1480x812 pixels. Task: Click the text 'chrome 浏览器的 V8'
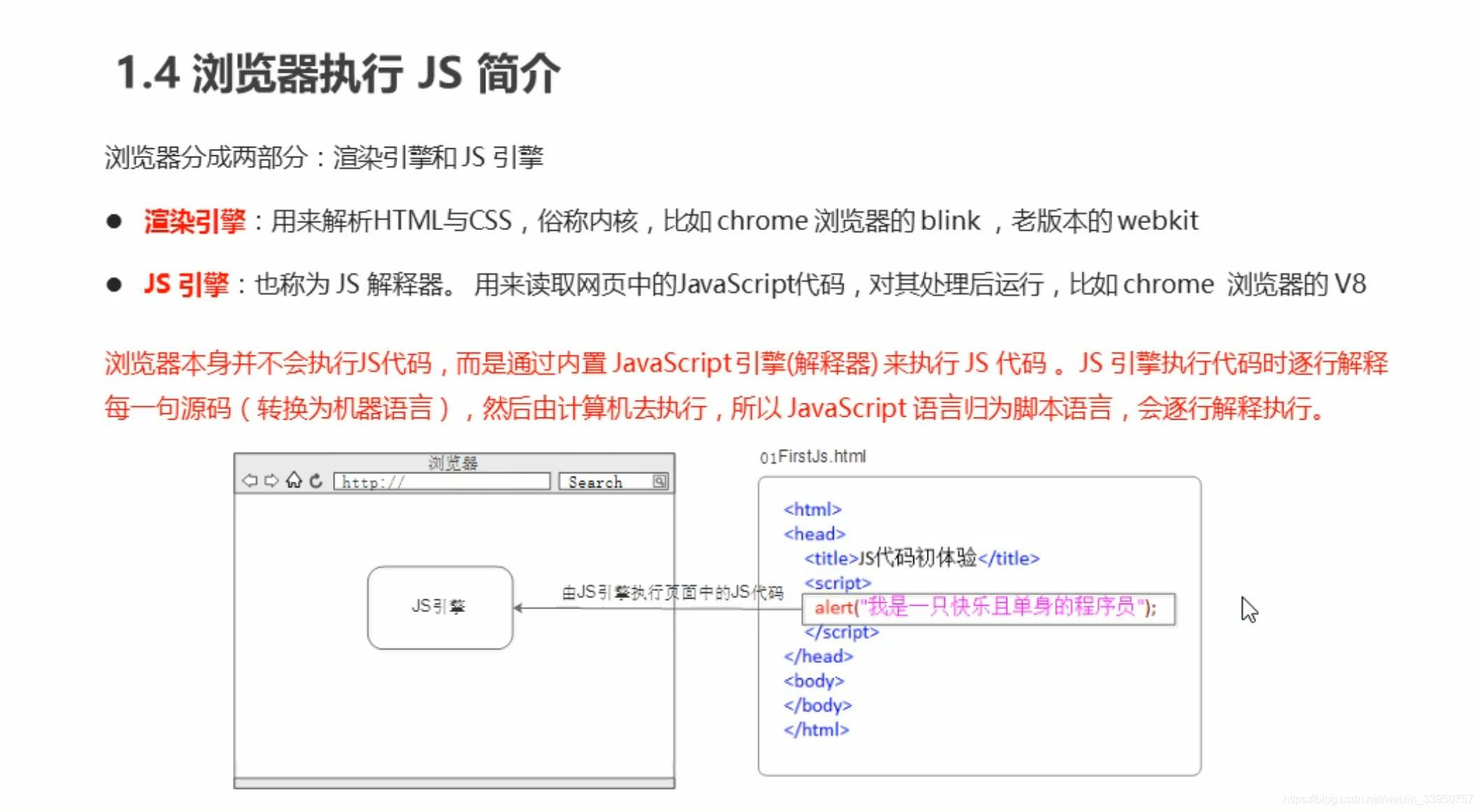pyautogui.click(x=1245, y=285)
